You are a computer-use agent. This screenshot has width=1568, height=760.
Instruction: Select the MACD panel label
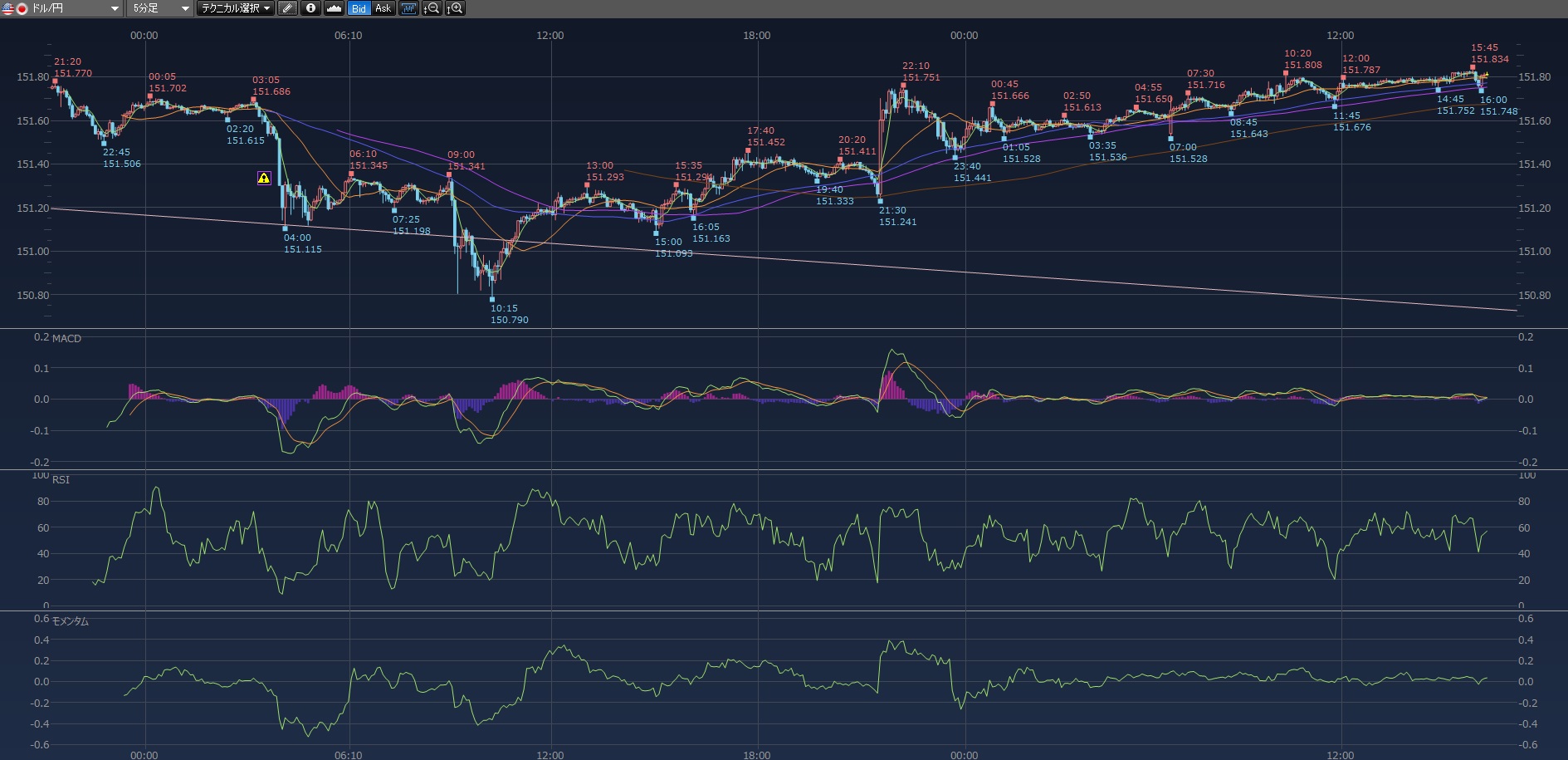[66, 339]
